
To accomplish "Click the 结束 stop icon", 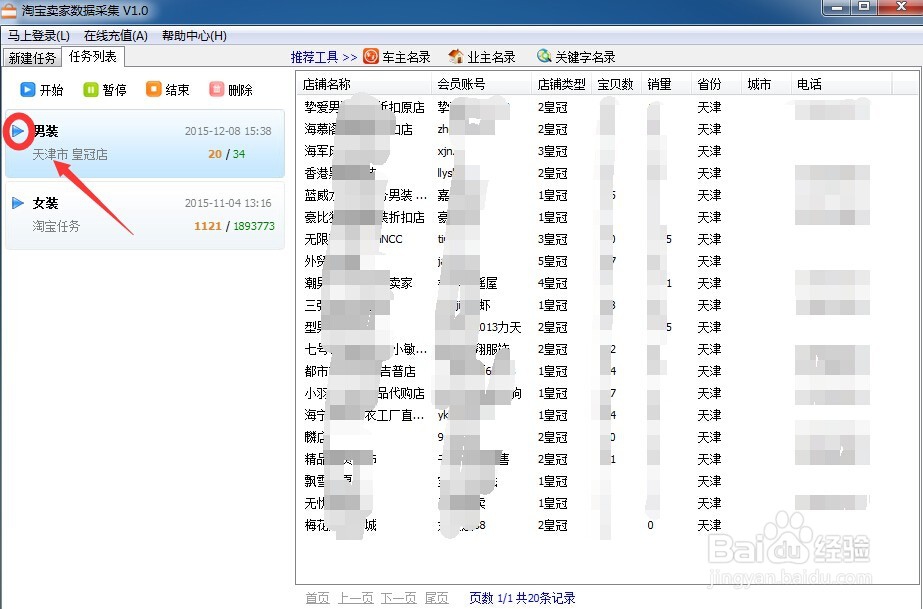I will point(154,89).
